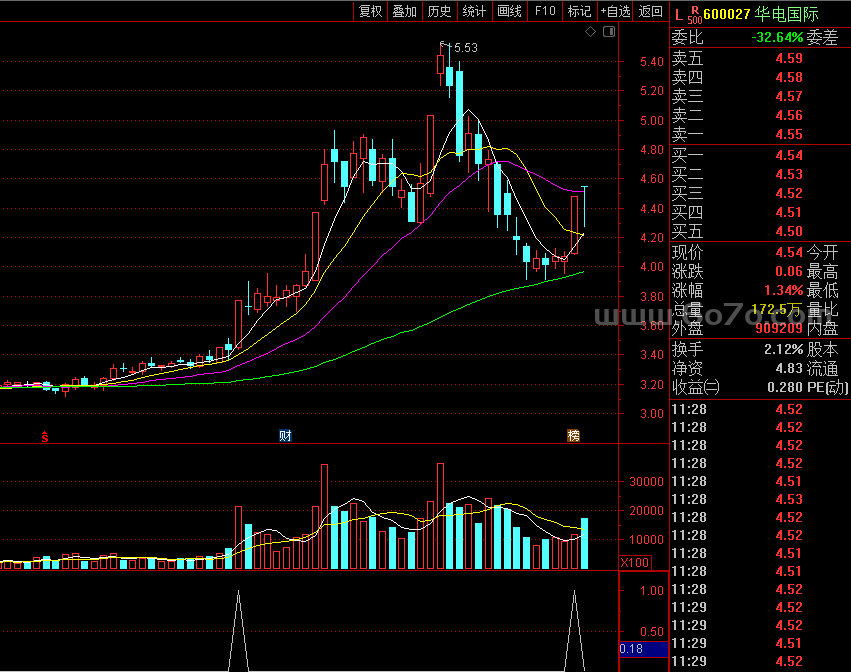Viewport: 851px width, 672px height.
Task: Click the 总量 172.5万 value
Action: [x=776, y=309]
